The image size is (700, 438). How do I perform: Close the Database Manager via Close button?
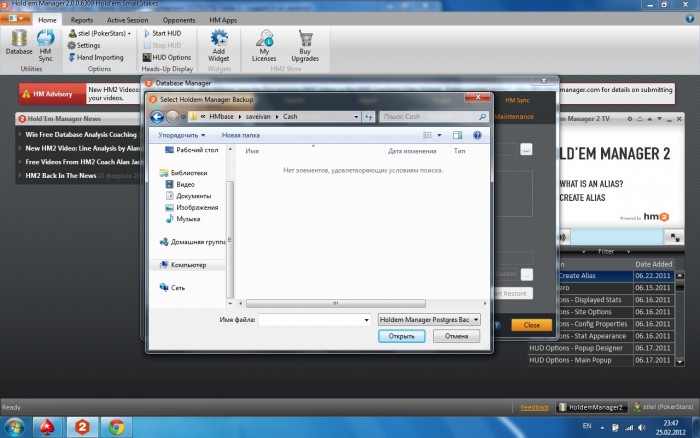pyautogui.click(x=531, y=325)
